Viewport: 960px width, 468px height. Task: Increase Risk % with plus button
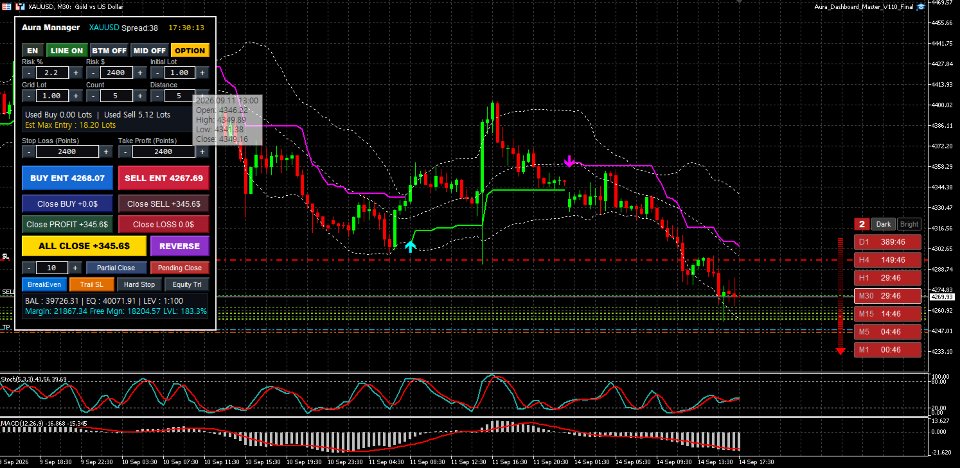tap(76, 73)
